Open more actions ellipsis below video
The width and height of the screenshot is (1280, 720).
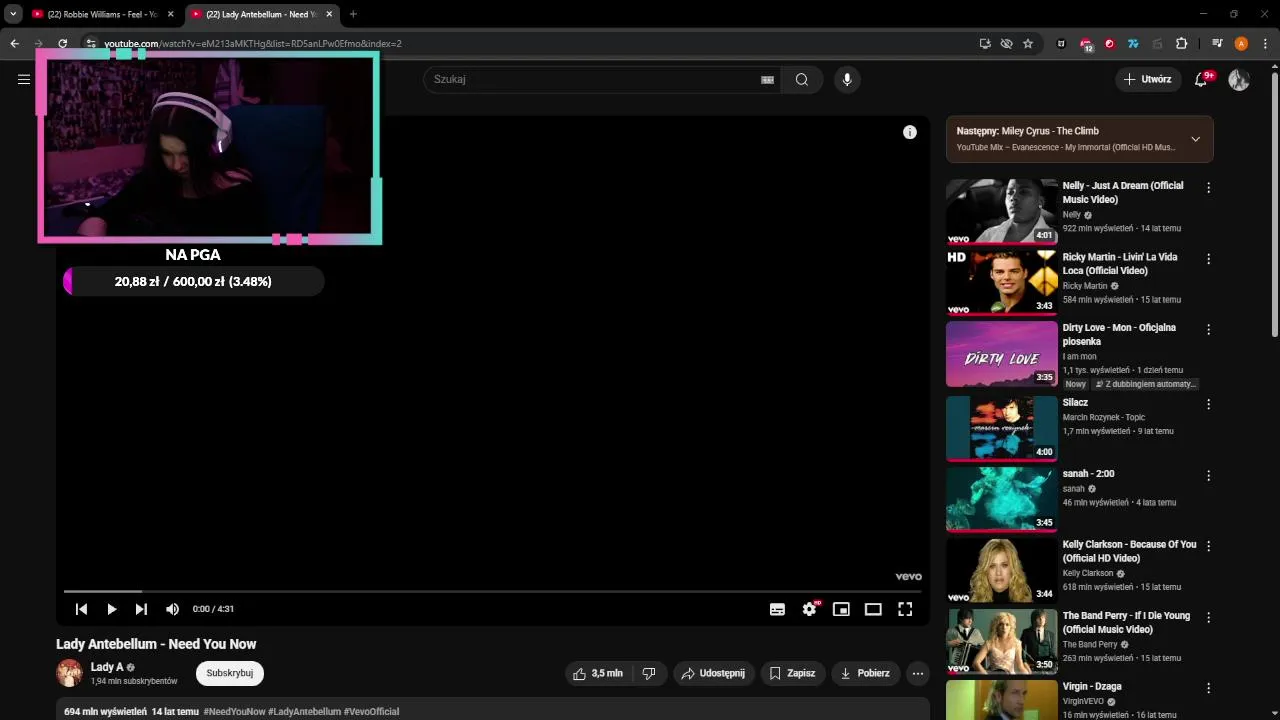coord(918,673)
